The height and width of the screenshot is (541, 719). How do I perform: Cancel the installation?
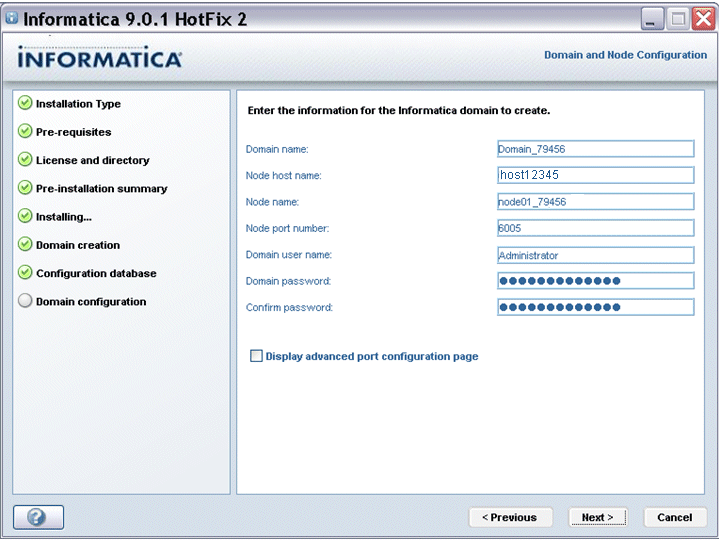[675, 517]
